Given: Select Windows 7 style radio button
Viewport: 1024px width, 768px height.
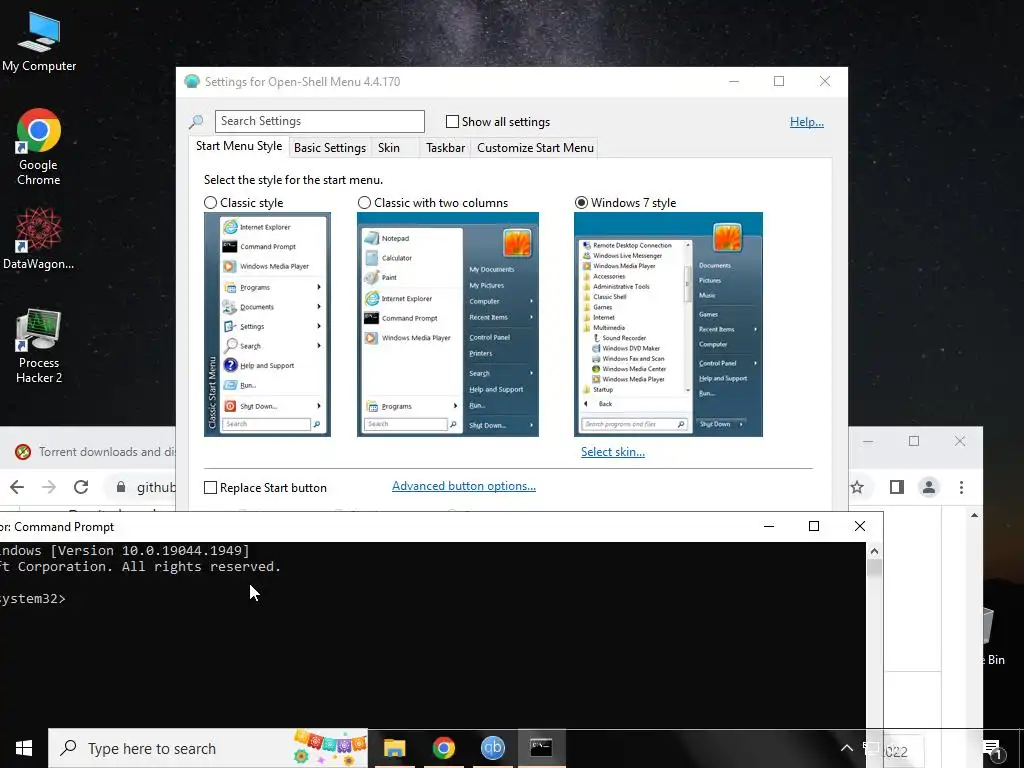Looking at the screenshot, I should (x=581, y=202).
